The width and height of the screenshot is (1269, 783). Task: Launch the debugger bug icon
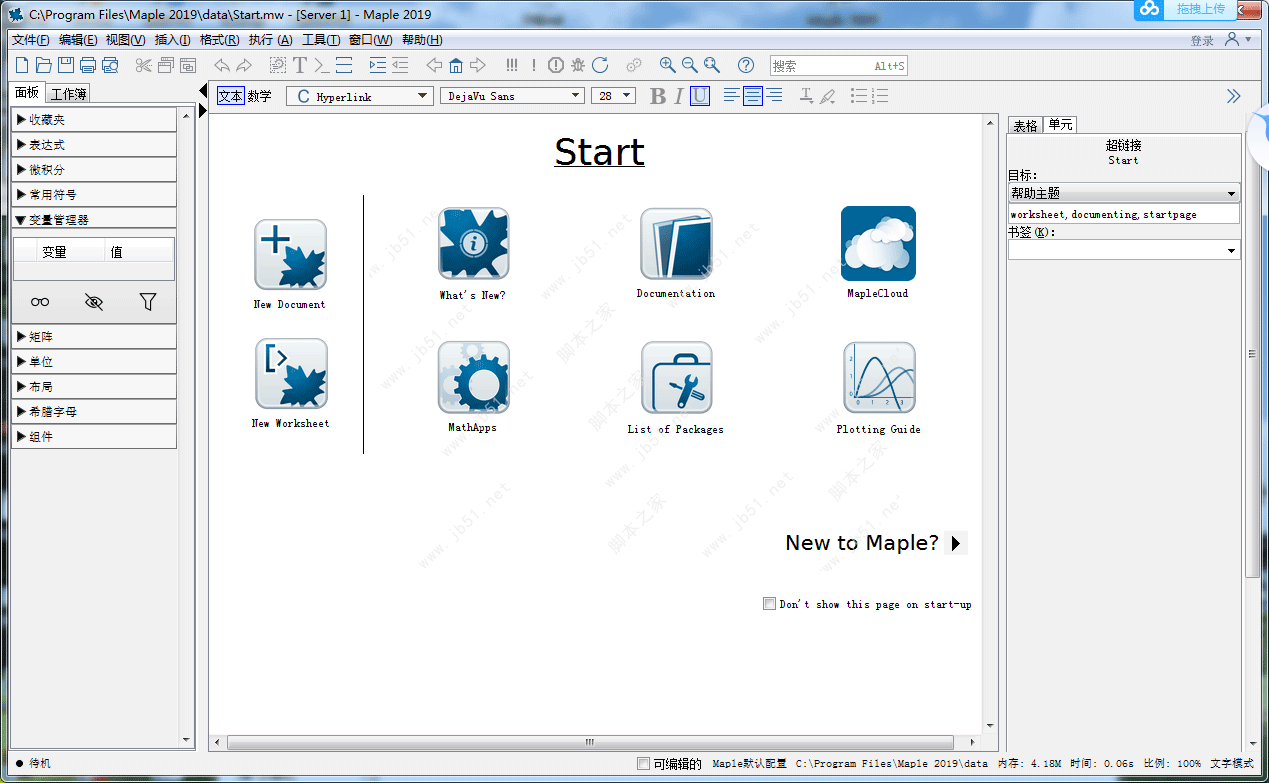pos(578,66)
